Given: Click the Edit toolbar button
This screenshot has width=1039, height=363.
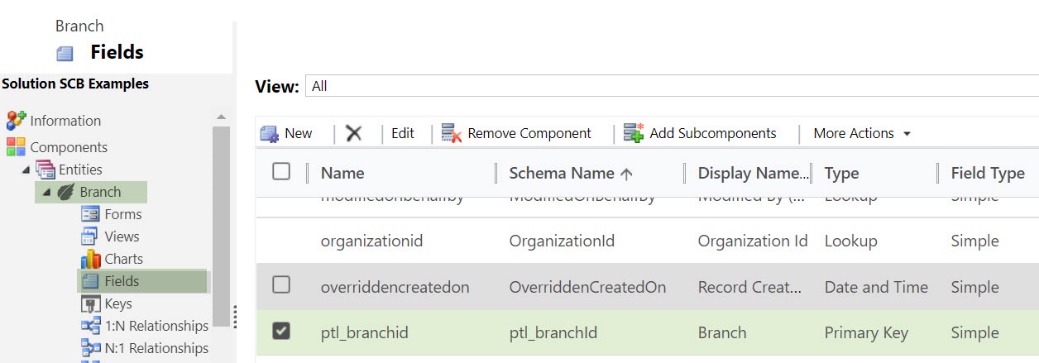Looking at the screenshot, I should 402,133.
